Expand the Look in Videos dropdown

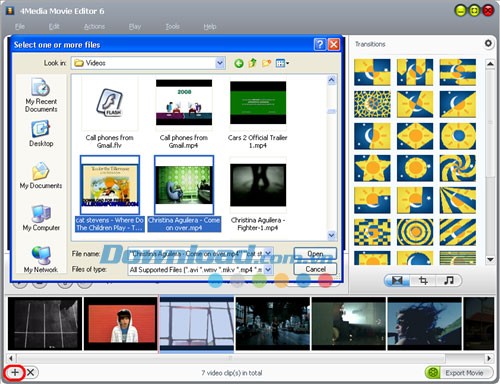tap(220, 63)
